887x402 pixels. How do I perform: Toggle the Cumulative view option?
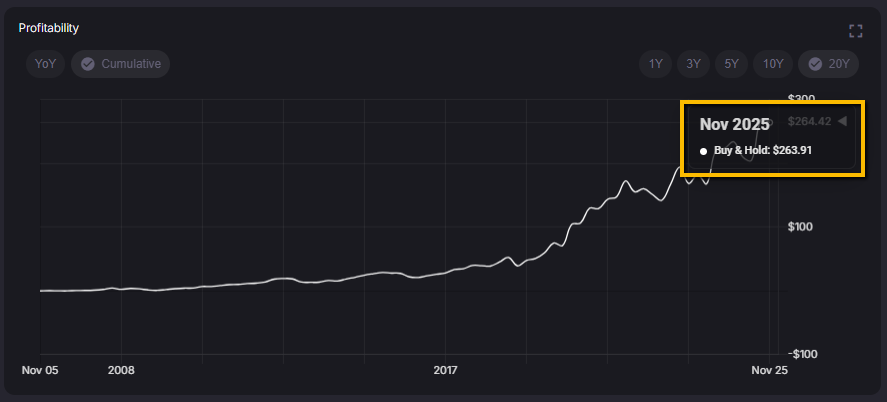121,64
